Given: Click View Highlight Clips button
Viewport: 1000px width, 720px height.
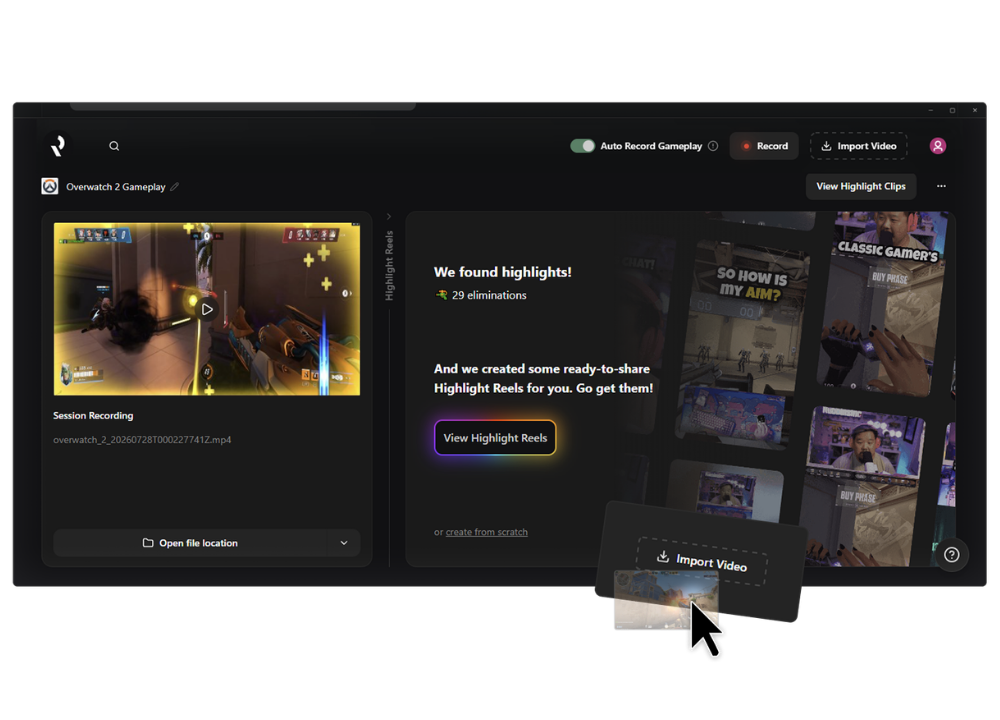Looking at the screenshot, I should (x=861, y=186).
